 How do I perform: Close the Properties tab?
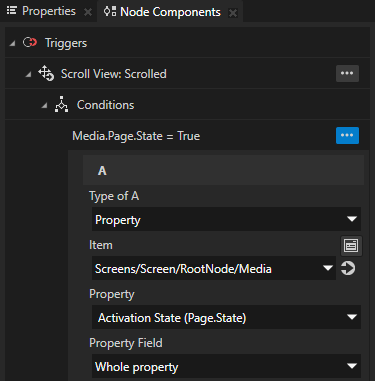coord(88,12)
